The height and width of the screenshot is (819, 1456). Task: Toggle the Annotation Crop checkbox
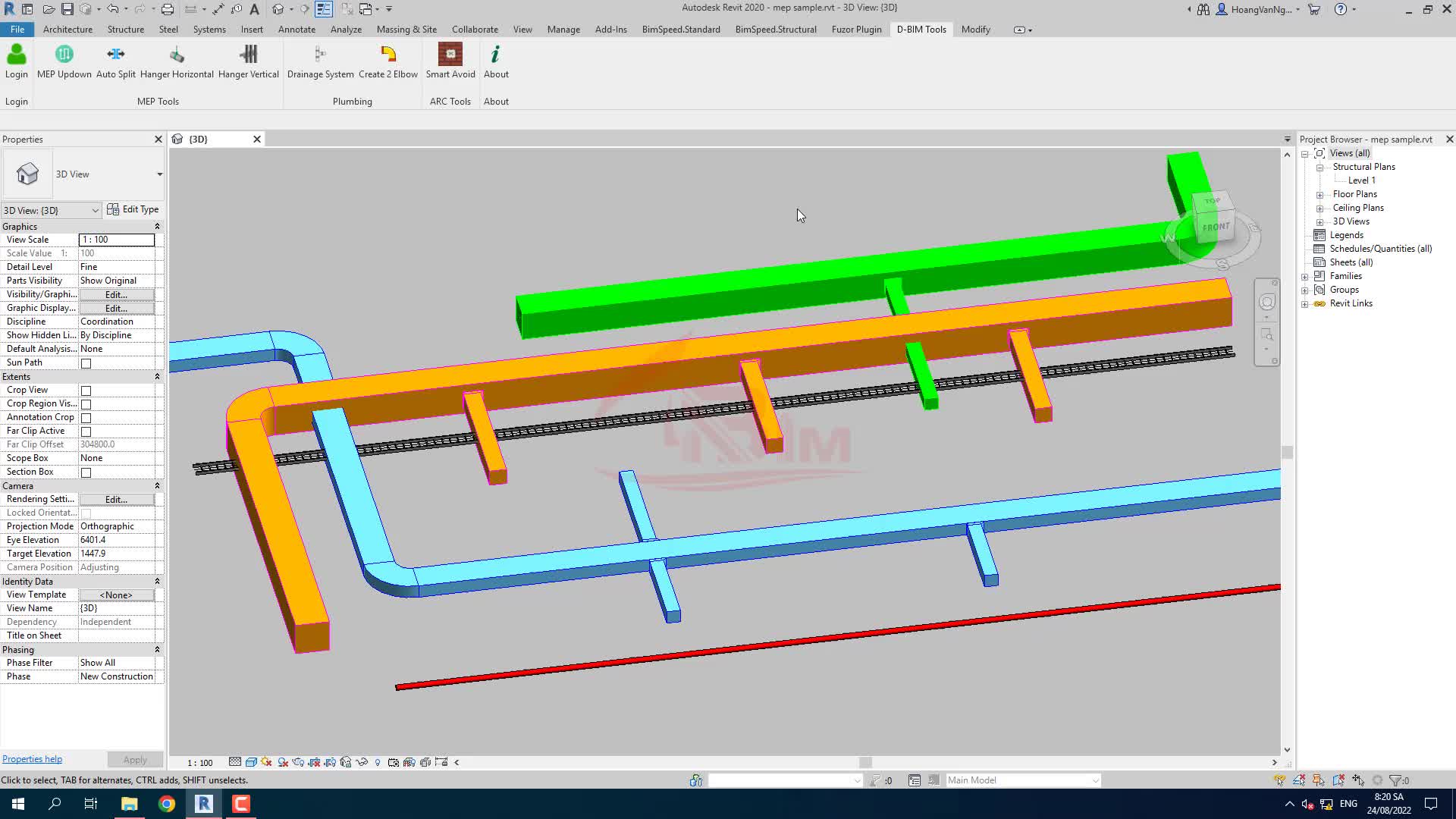pyautogui.click(x=86, y=418)
